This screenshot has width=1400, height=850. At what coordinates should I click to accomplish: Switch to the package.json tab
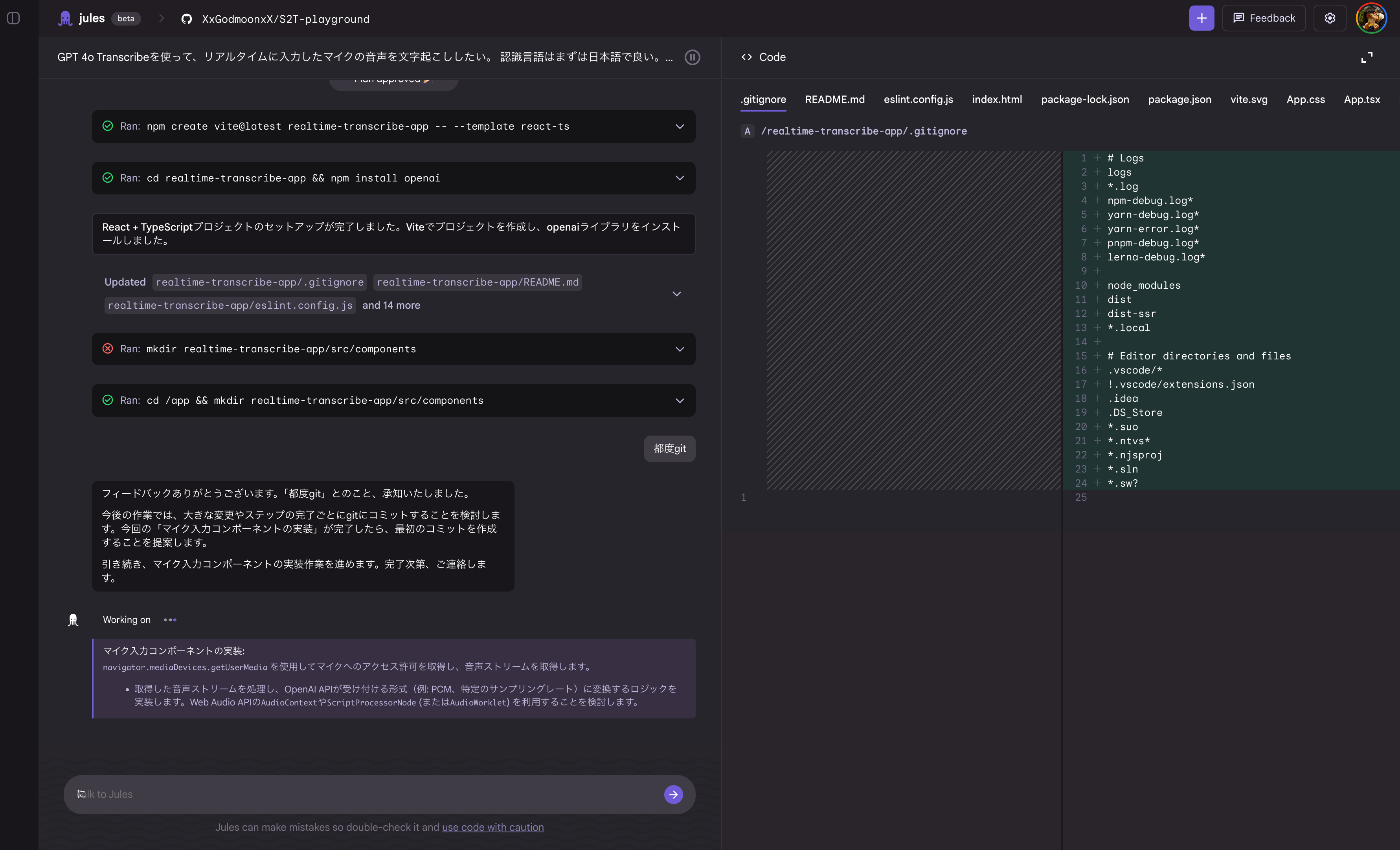1180,99
